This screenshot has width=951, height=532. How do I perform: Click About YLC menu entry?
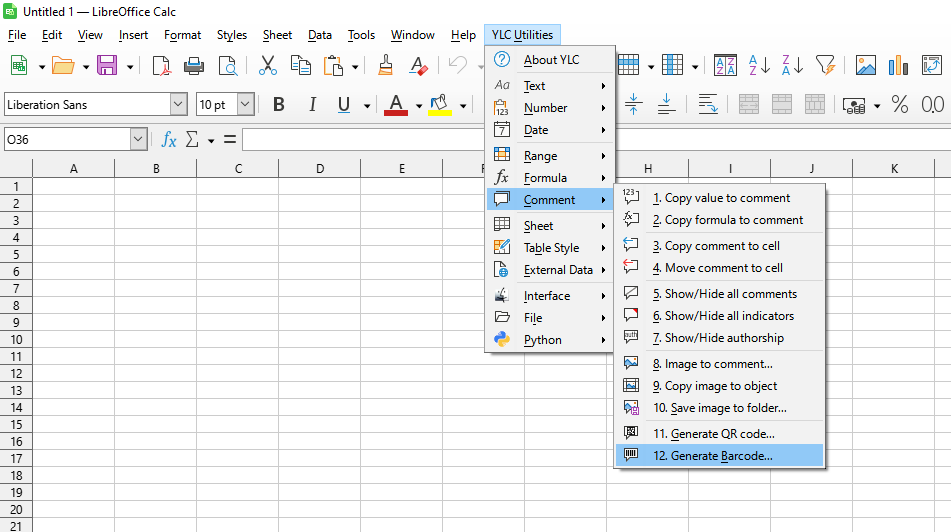[x=551, y=60]
